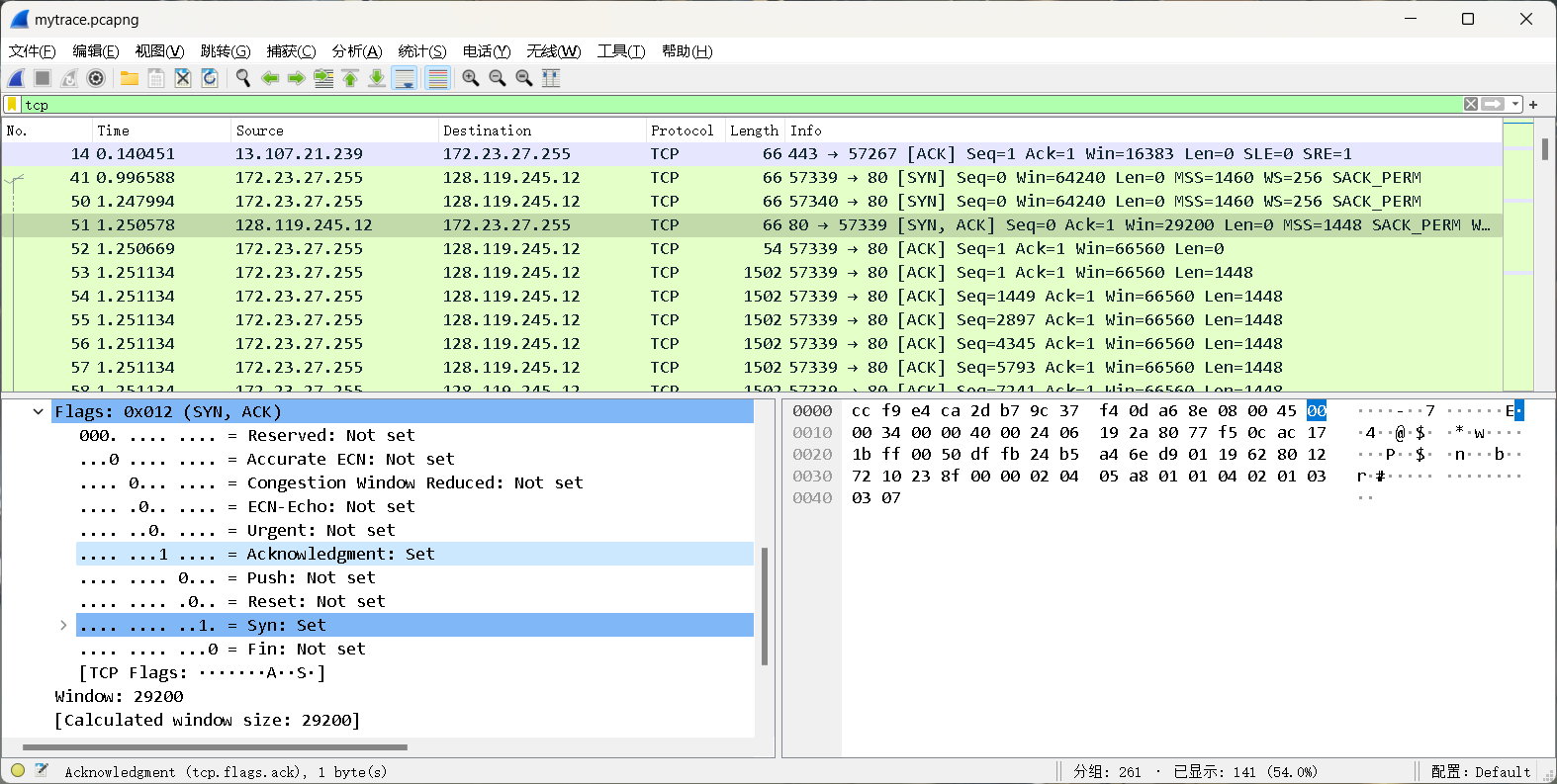Screen dimensions: 1557x784
Task: Select the Fin: Not set line
Action: pyautogui.click(x=414, y=649)
